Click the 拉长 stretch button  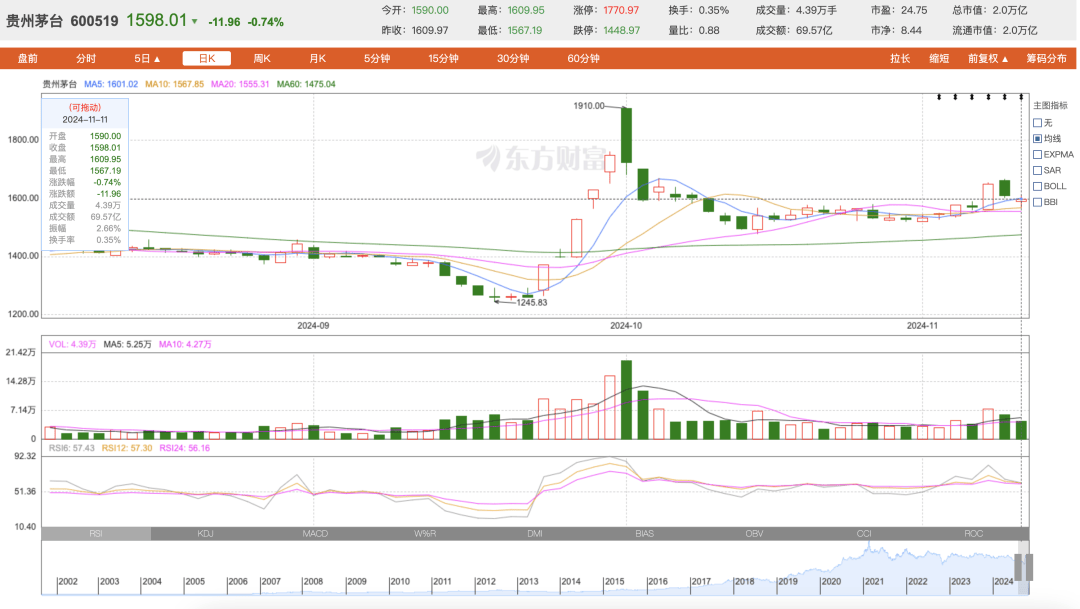click(900, 59)
